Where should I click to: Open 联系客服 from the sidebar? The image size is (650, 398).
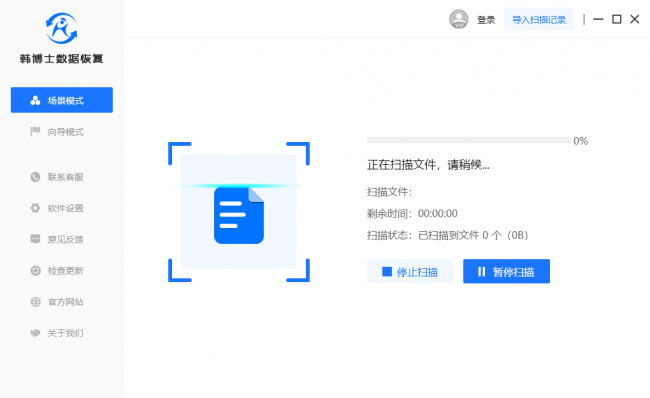click(x=57, y=177)
